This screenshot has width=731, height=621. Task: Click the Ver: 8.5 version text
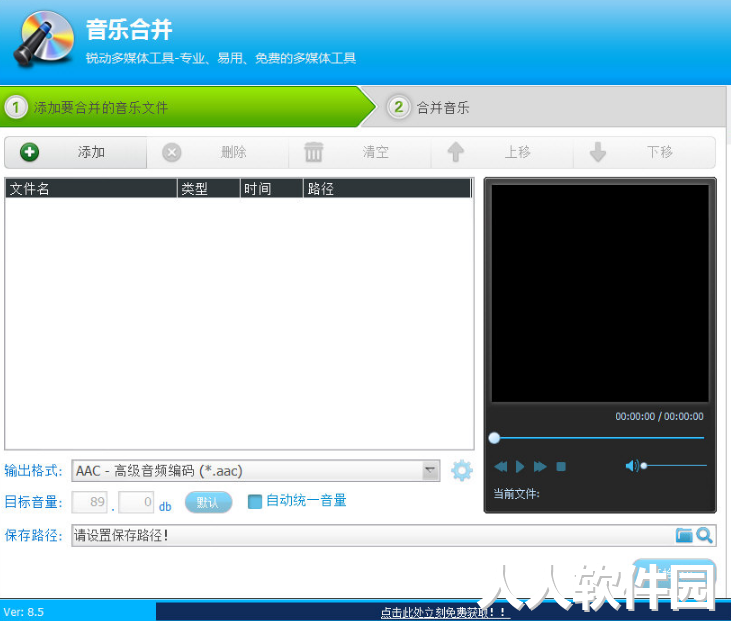(x=24, y=612)
